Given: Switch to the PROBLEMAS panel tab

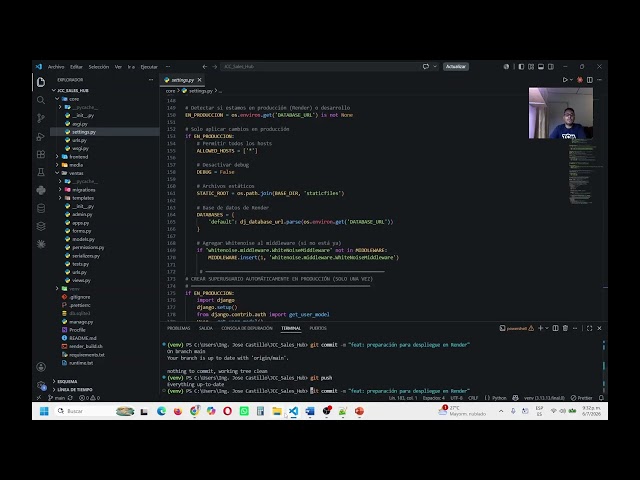Looking at the screenshot, I should [178, 328].
